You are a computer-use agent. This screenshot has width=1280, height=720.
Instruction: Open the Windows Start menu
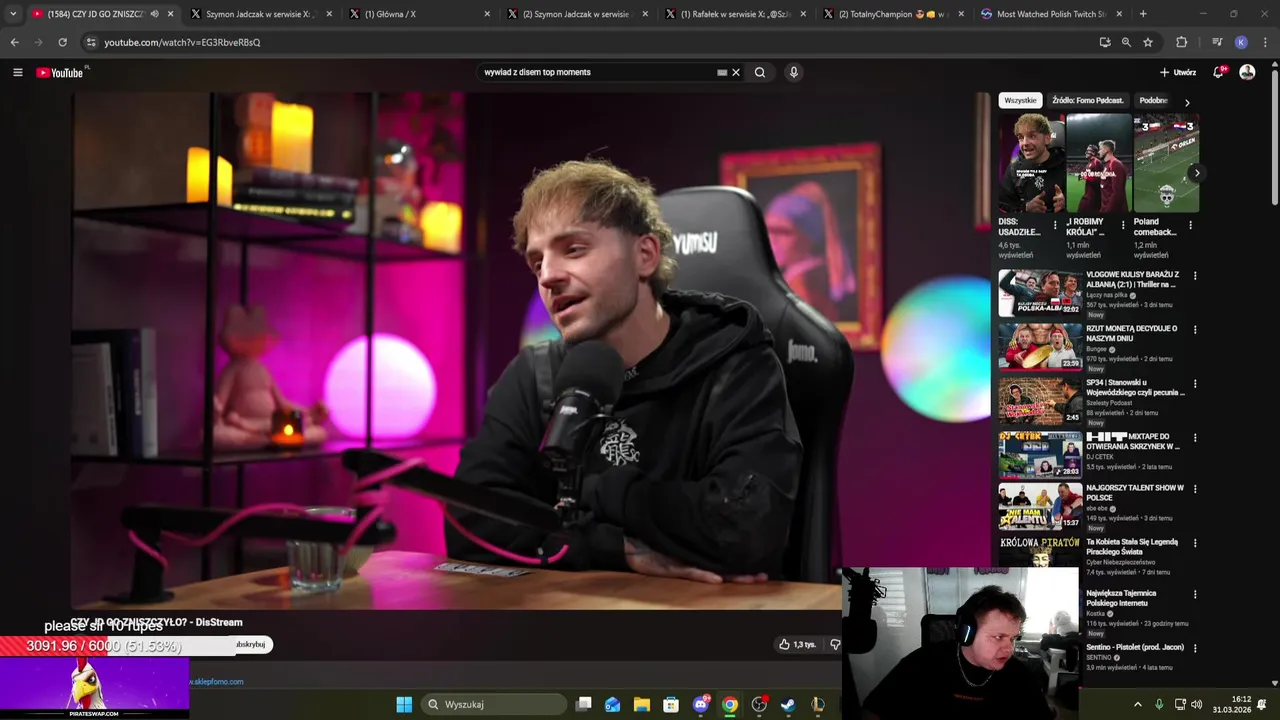[x=404, y=704]
